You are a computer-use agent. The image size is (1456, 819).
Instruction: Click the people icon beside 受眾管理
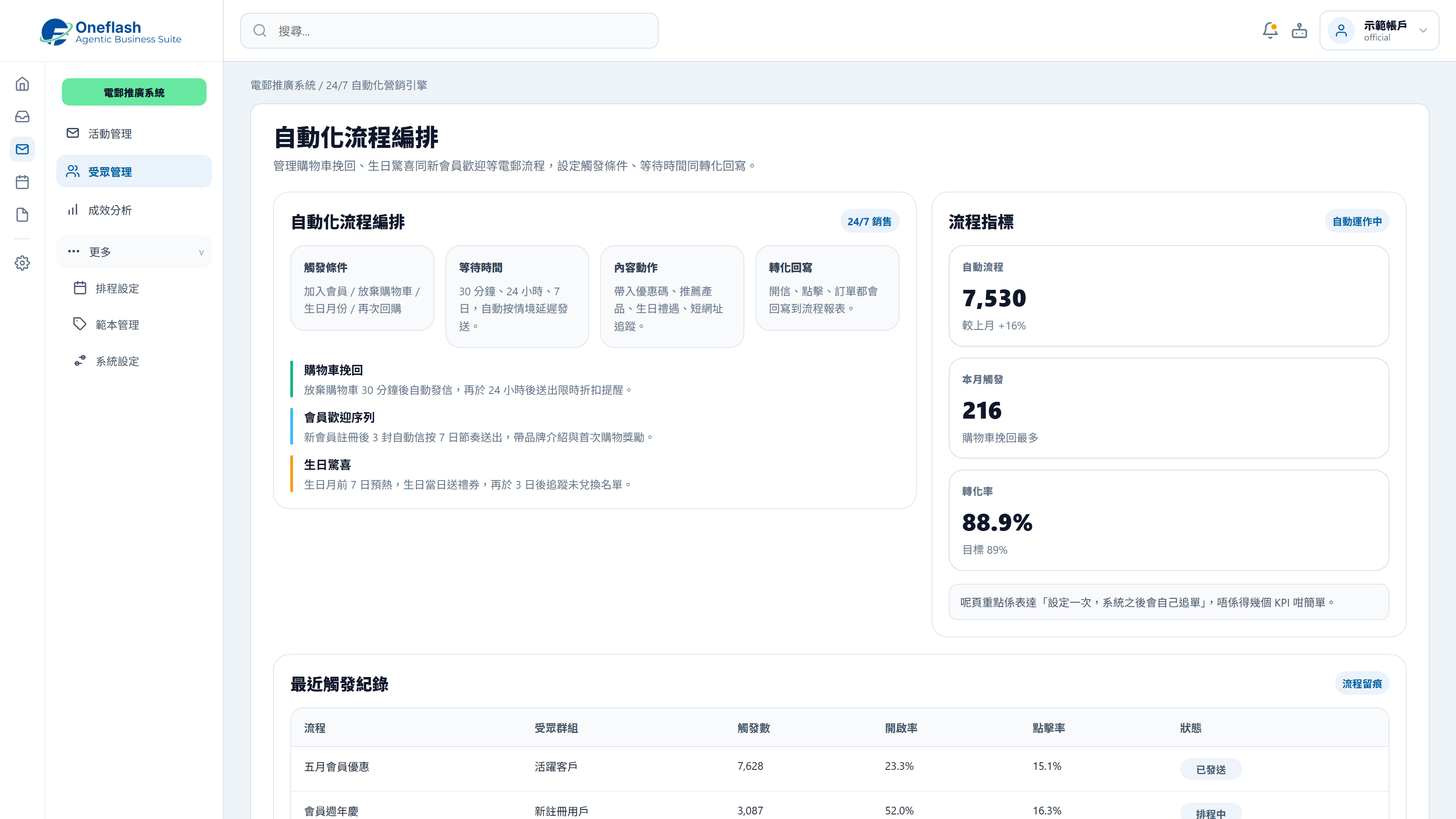pos(73,171)
